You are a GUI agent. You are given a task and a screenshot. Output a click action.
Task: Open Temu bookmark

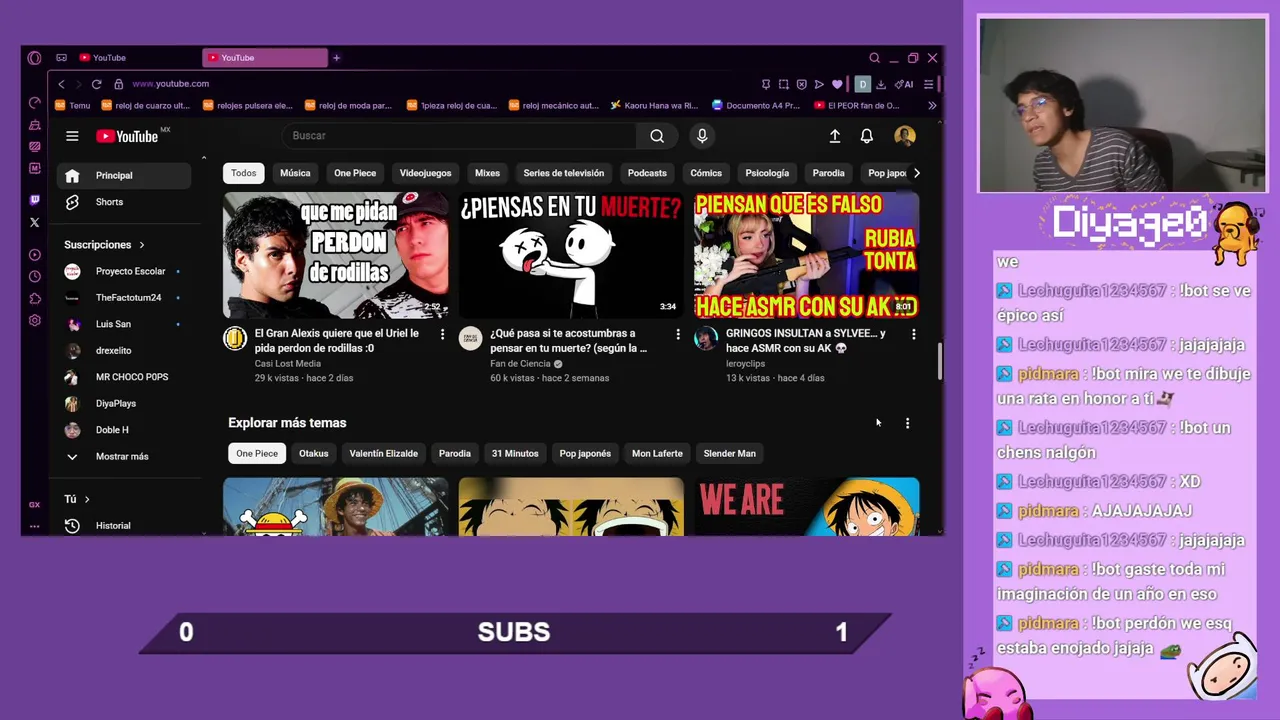tap(73, 105)
